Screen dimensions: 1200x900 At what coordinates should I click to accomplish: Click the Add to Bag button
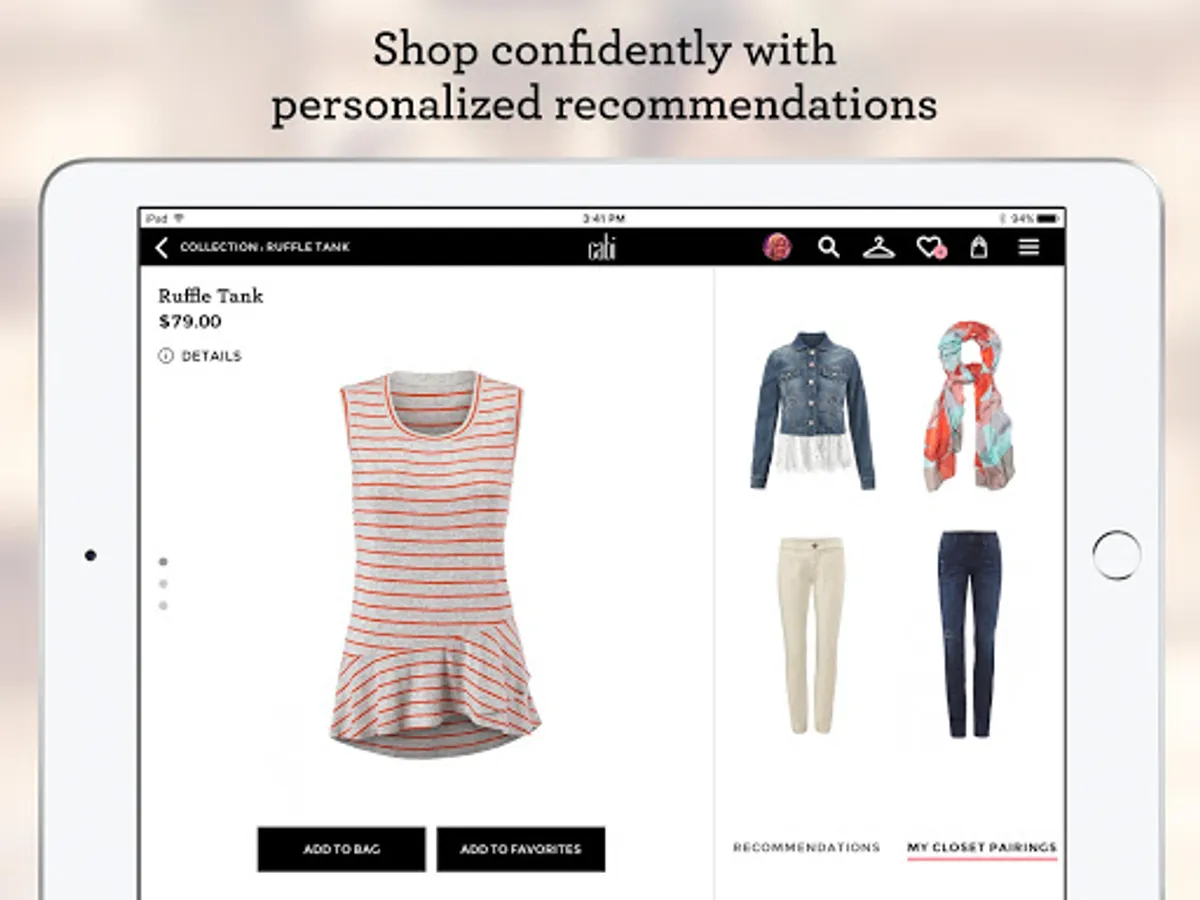tap(341, 849)
